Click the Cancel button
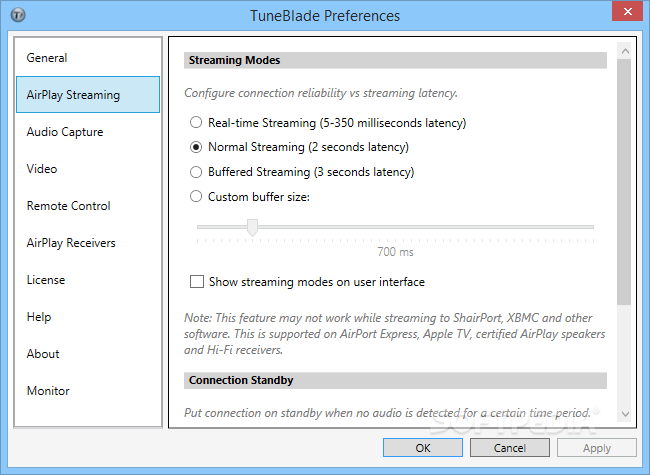650x475 pixels. [x=509, y=448]
